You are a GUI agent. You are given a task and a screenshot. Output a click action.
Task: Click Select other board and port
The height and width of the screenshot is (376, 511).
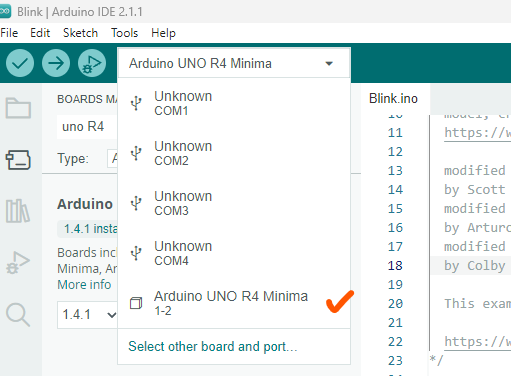click(213, 347)
